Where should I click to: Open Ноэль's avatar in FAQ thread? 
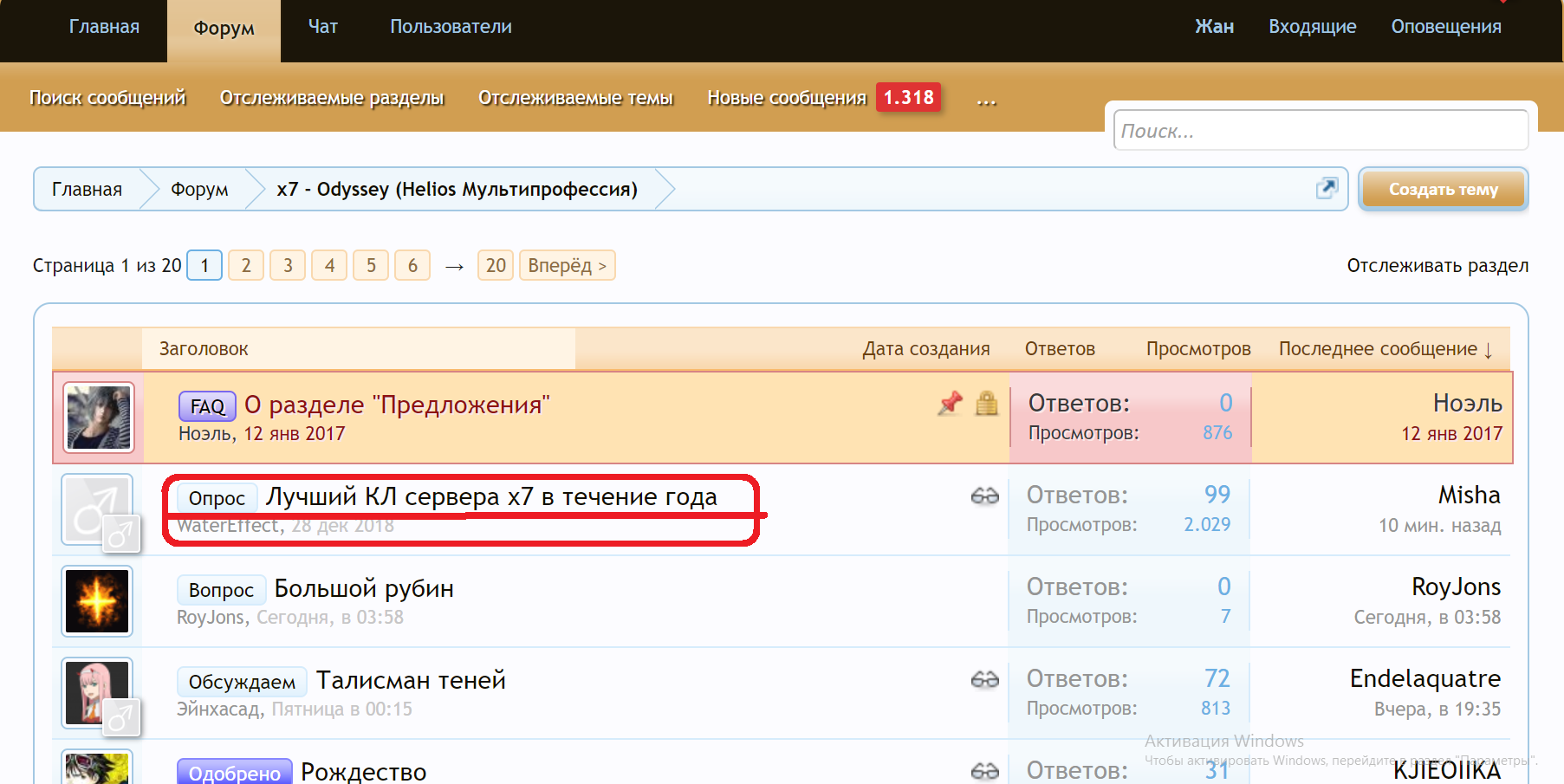coord(99,418)
